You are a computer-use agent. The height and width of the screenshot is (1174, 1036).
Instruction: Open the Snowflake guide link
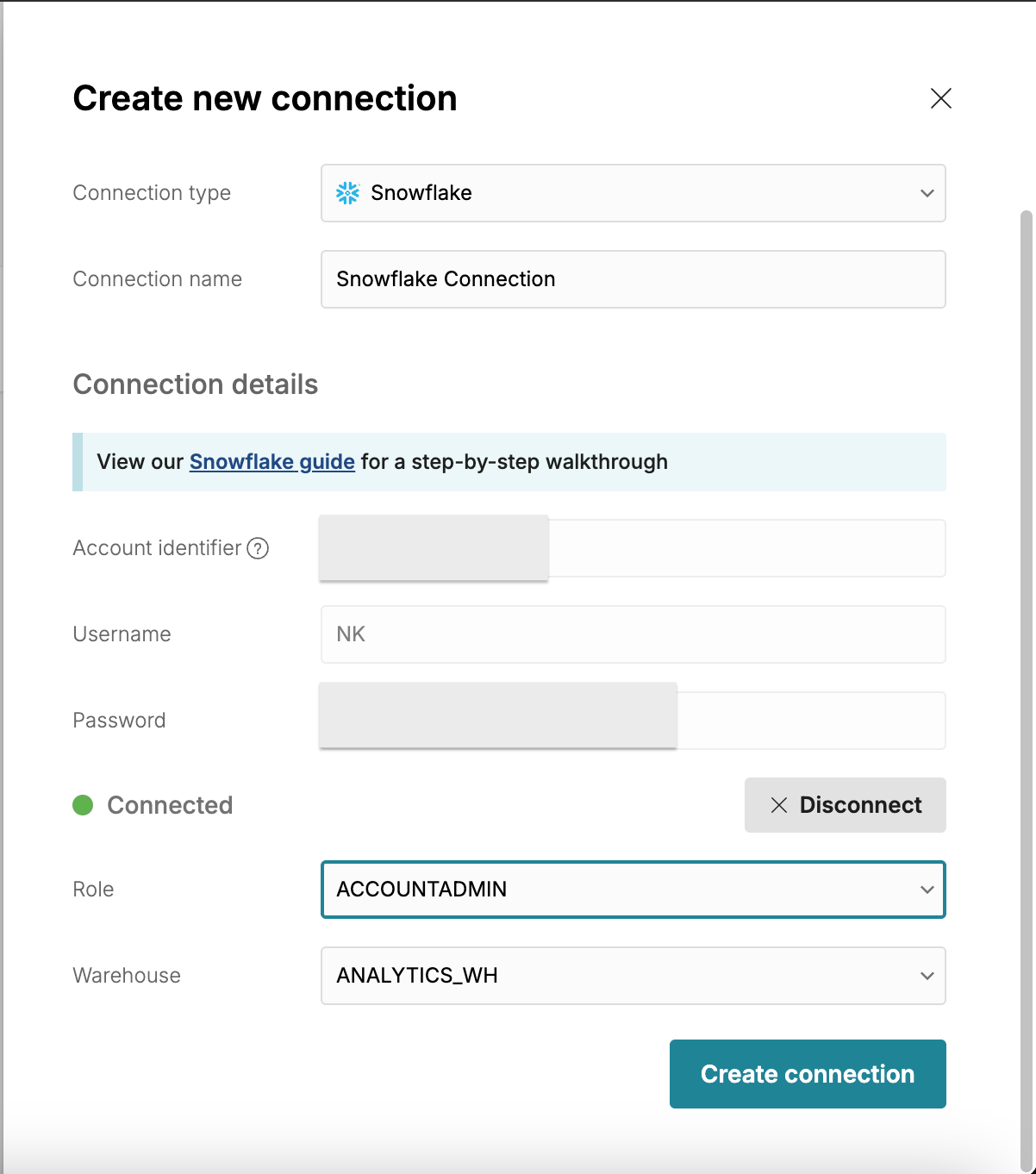pos(271,462)
